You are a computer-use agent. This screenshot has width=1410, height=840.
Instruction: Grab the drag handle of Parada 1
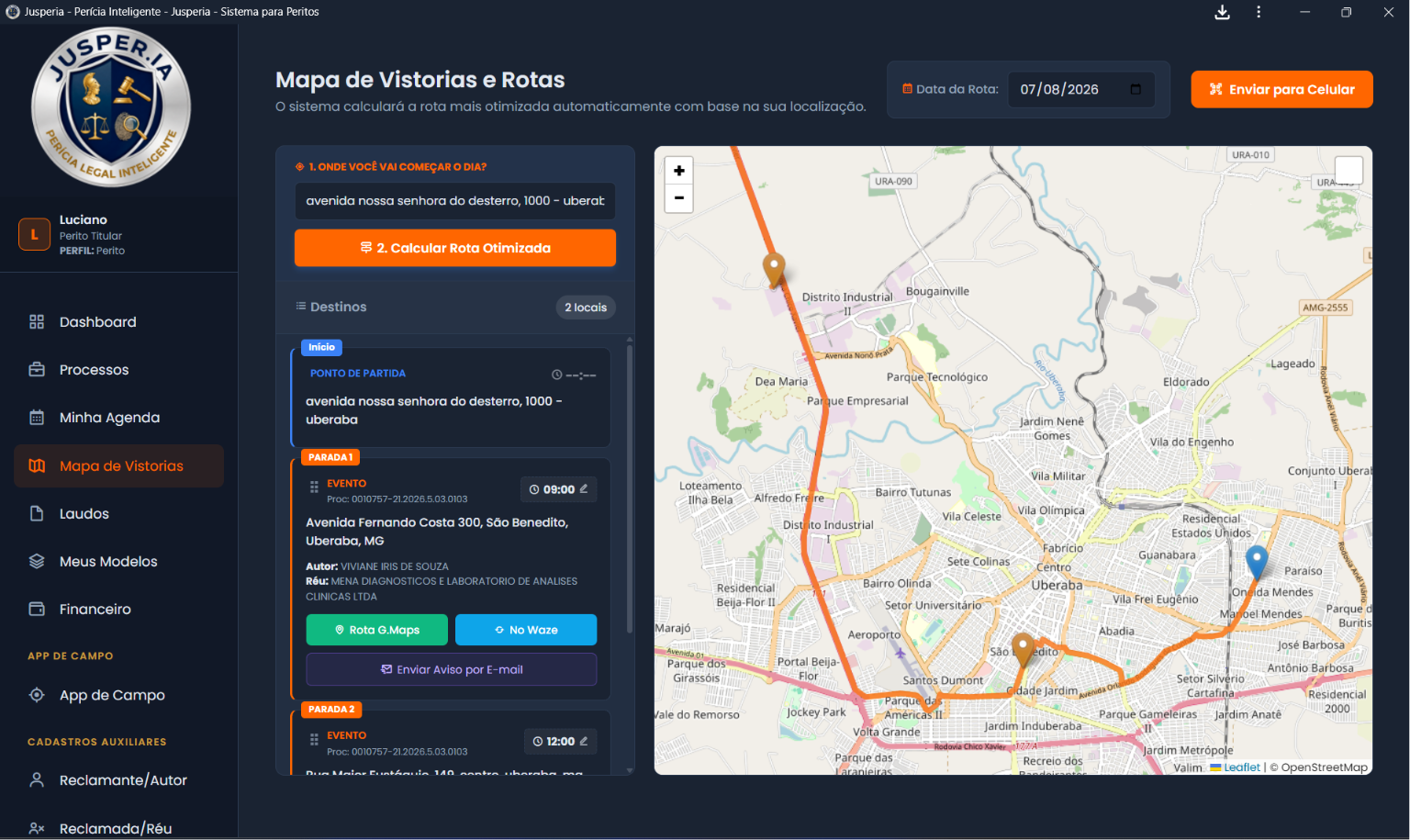[314, 487]
